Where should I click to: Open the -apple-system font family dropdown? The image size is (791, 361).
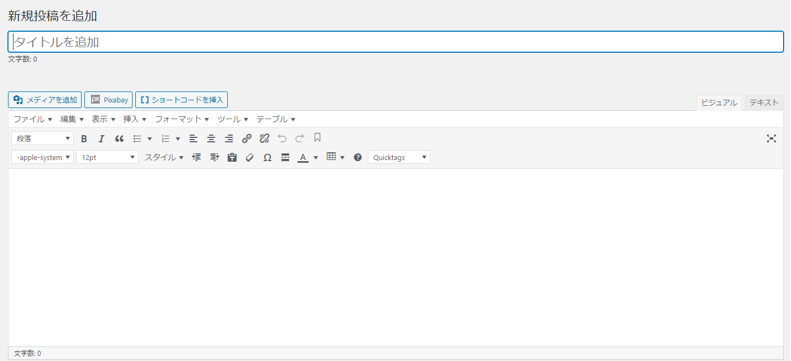(x=42, y=157)
